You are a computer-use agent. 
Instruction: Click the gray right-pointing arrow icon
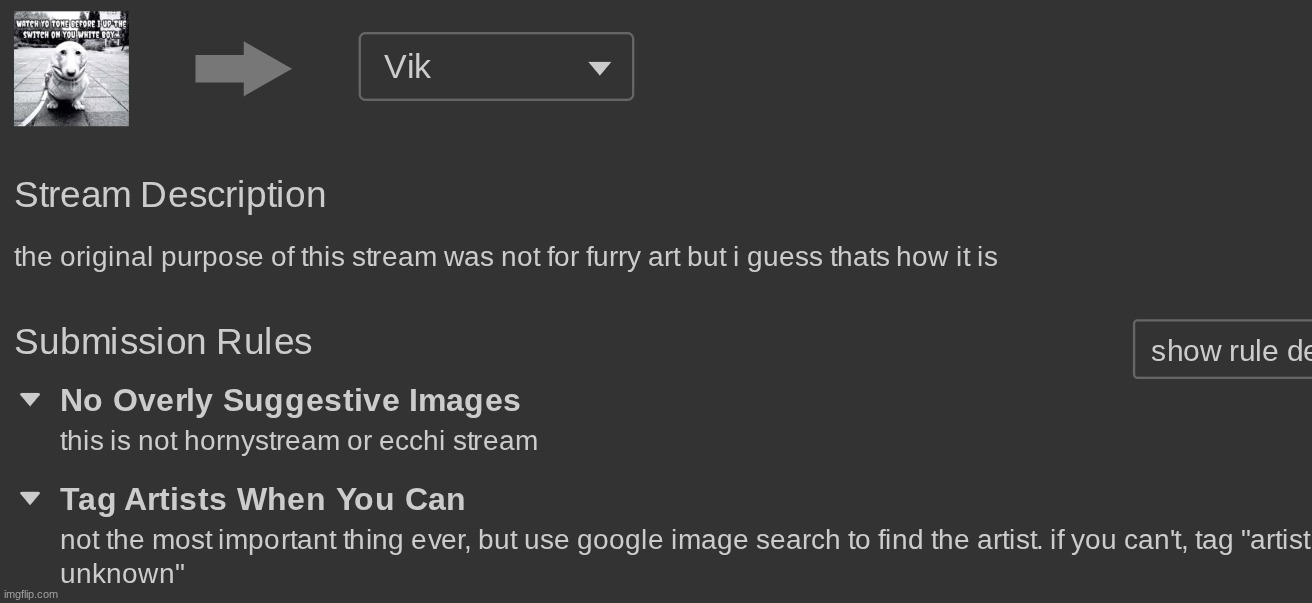[x=243, y=69]
